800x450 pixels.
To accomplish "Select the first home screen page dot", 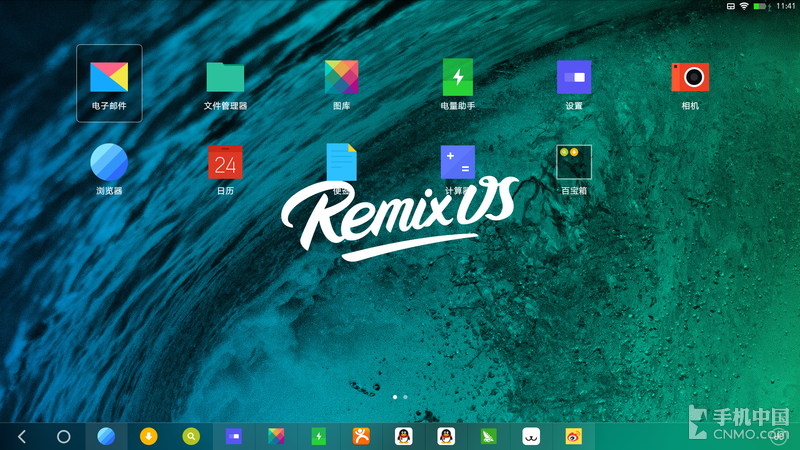I will click(395, 397).
